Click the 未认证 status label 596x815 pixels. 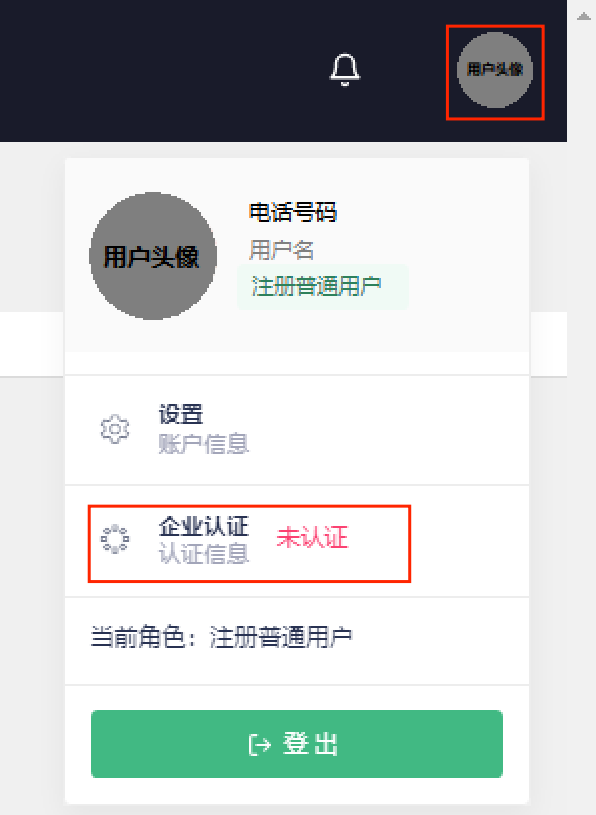312,537
